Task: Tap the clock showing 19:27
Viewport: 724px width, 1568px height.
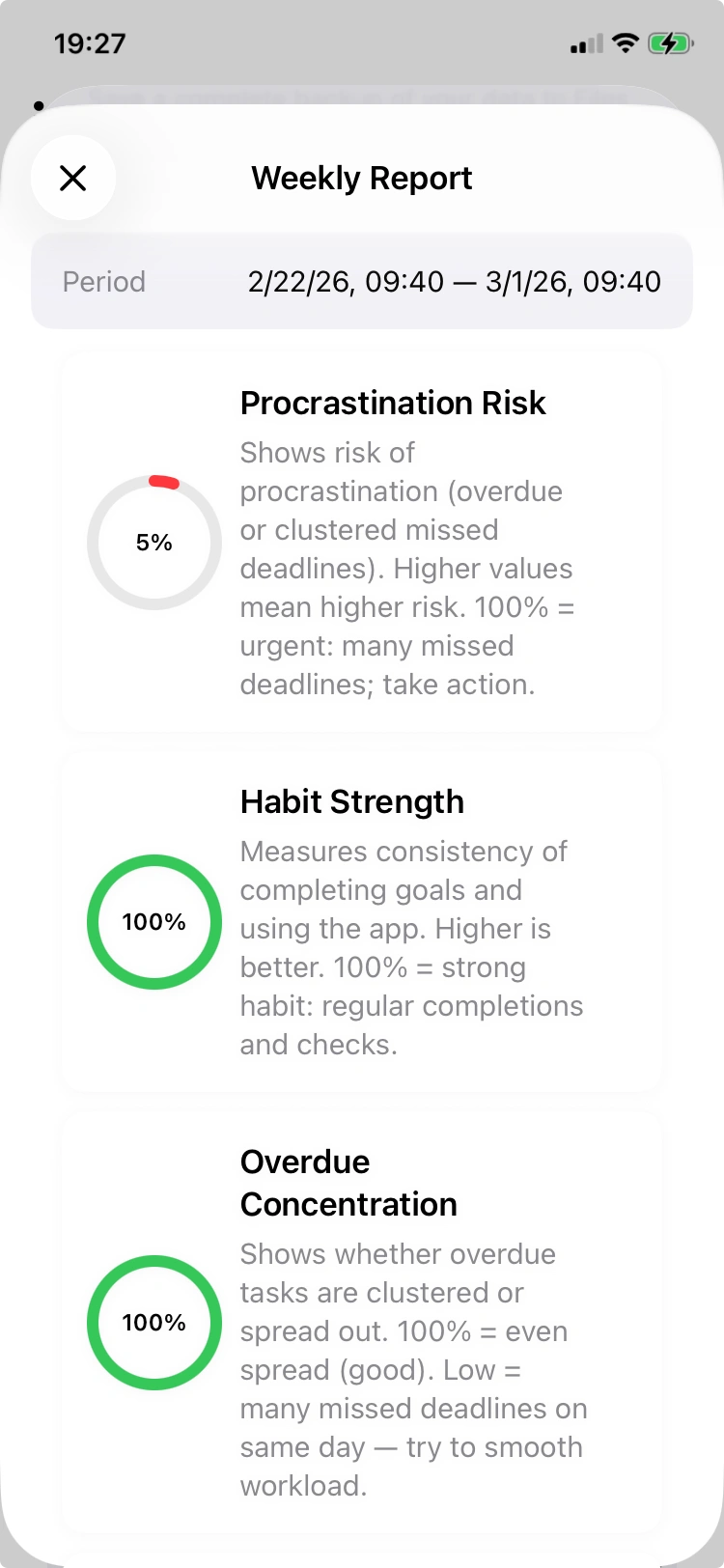Action: pyautogui.click(x=90, y=42)
